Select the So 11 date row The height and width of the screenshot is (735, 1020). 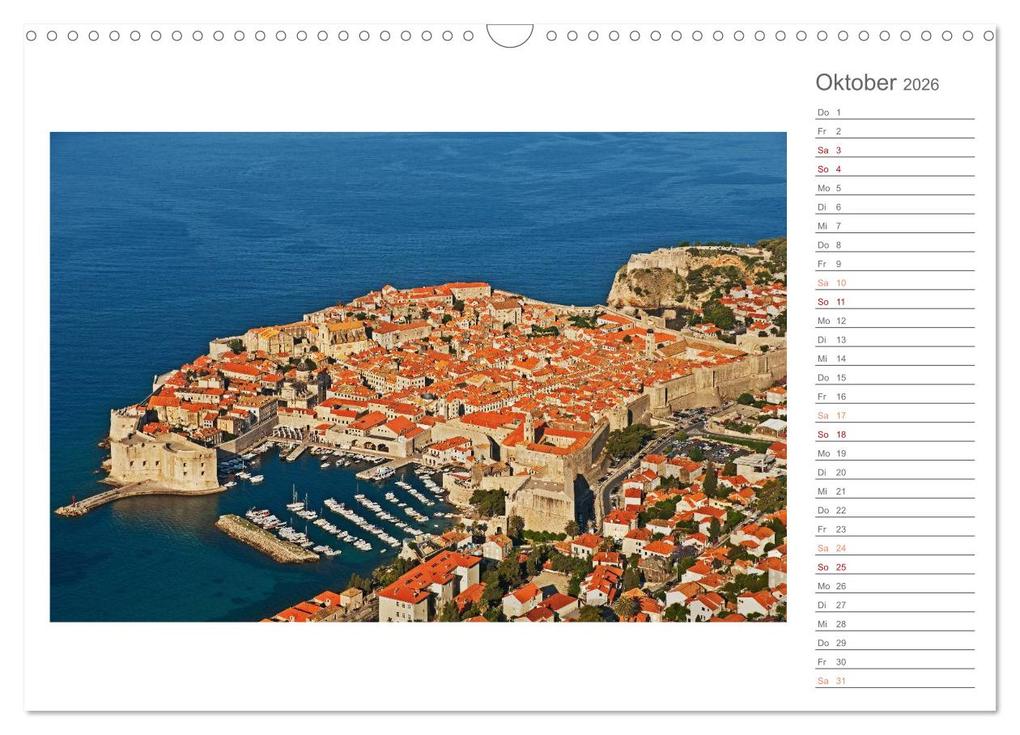click(894, 302)
